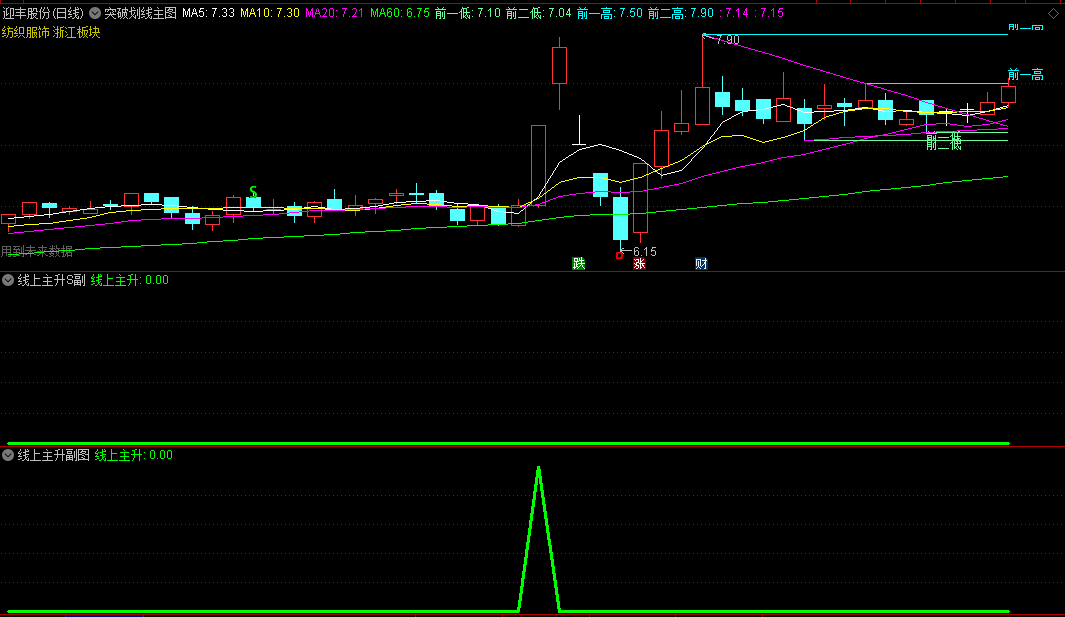Expand the 线上主升副图 panel menu circle
This screenshot has width=1065, height=617.
(x=8, y=455)
